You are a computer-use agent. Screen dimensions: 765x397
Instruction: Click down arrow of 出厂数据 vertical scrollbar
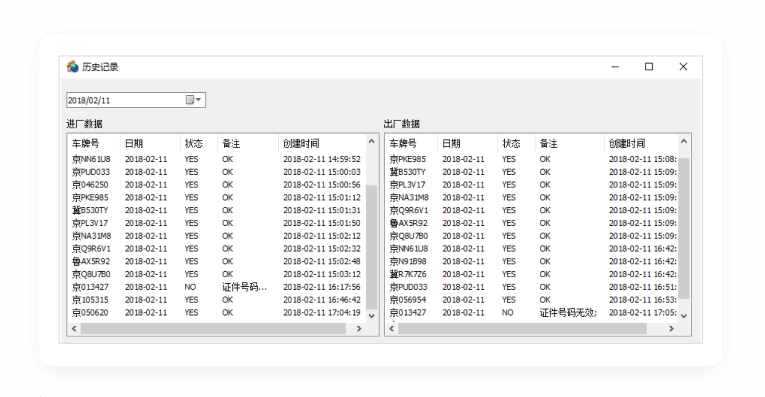(684, 316)
